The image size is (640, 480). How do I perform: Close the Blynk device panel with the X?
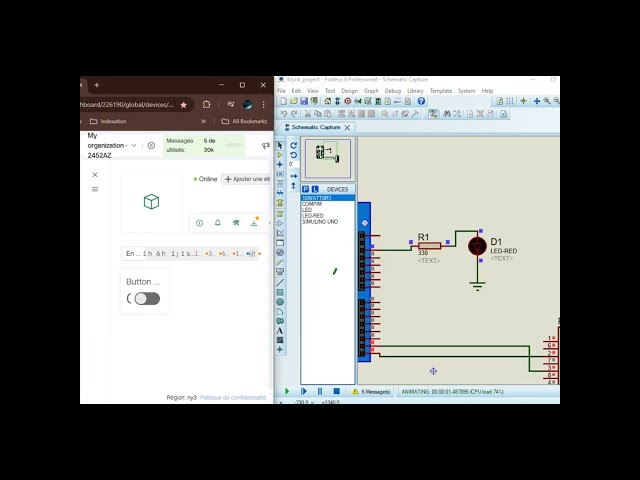(95, 175)
